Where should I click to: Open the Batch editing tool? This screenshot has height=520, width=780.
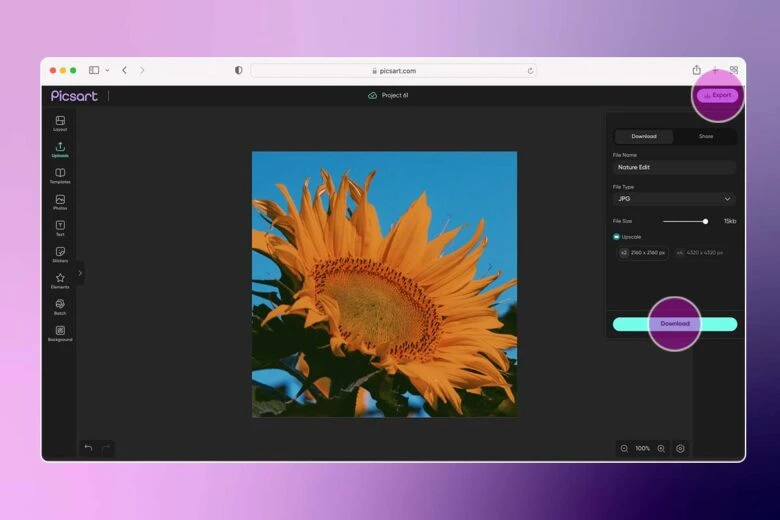(60, 306)
